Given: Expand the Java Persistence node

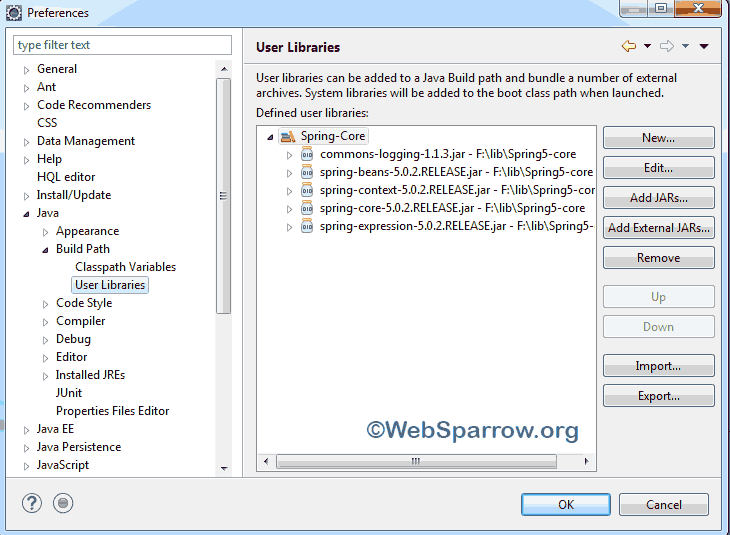Looking at the screenshot, I should 26,448.
